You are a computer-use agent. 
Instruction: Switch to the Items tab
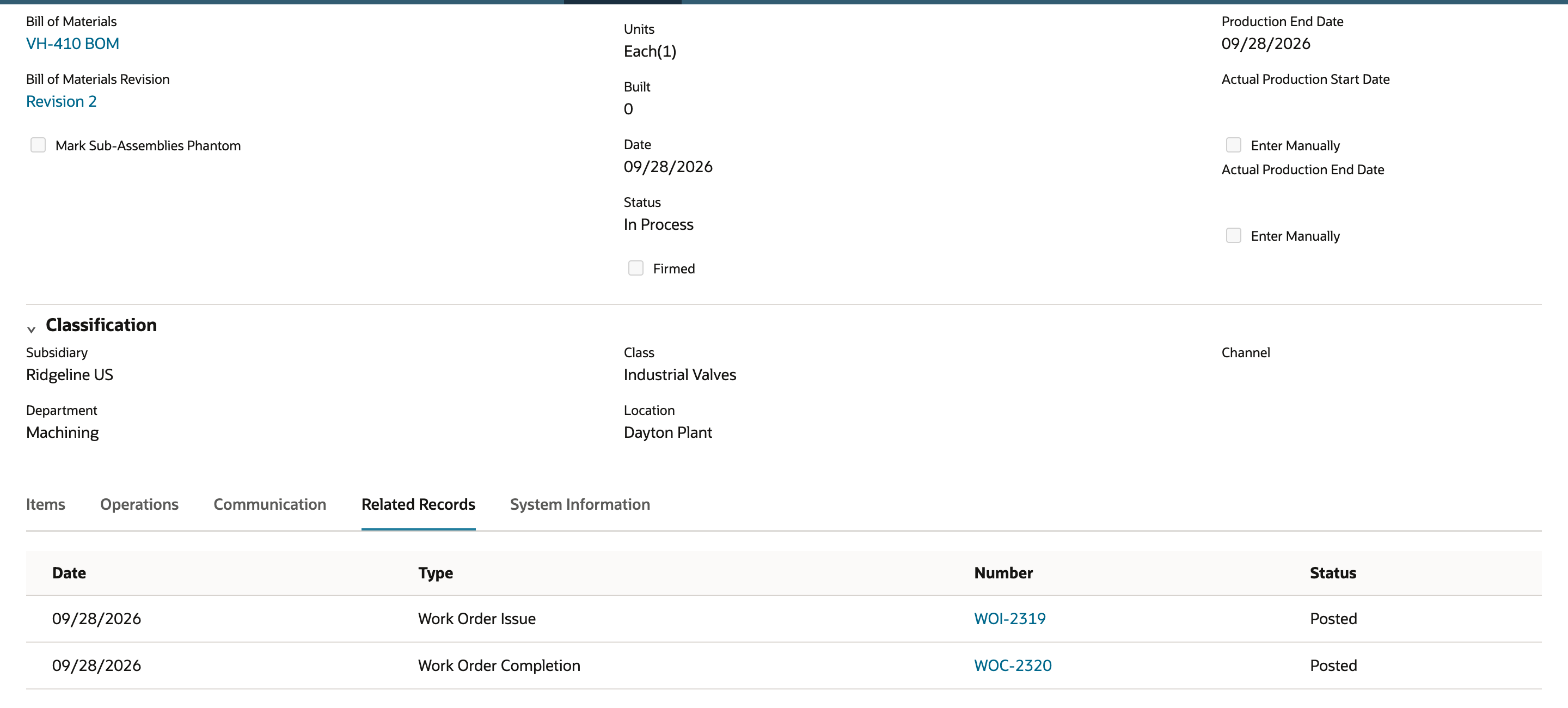click(x=46, y=504)
